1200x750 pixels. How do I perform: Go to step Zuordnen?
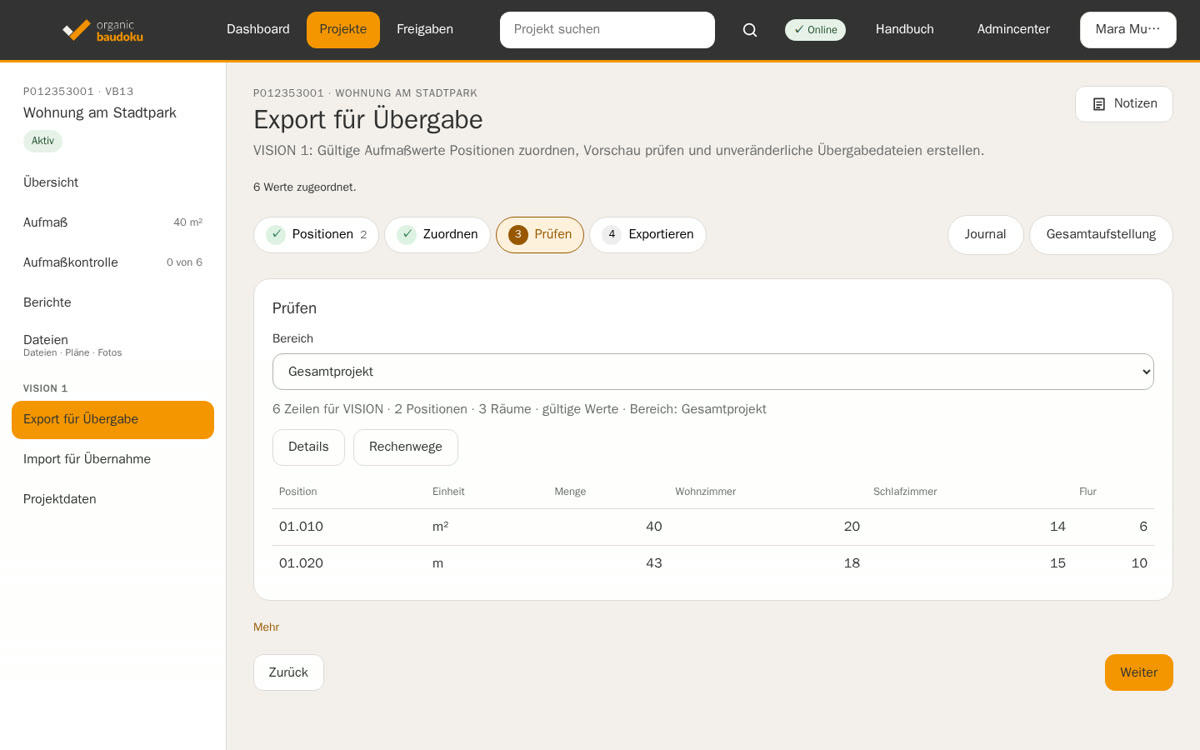point(438,235)
